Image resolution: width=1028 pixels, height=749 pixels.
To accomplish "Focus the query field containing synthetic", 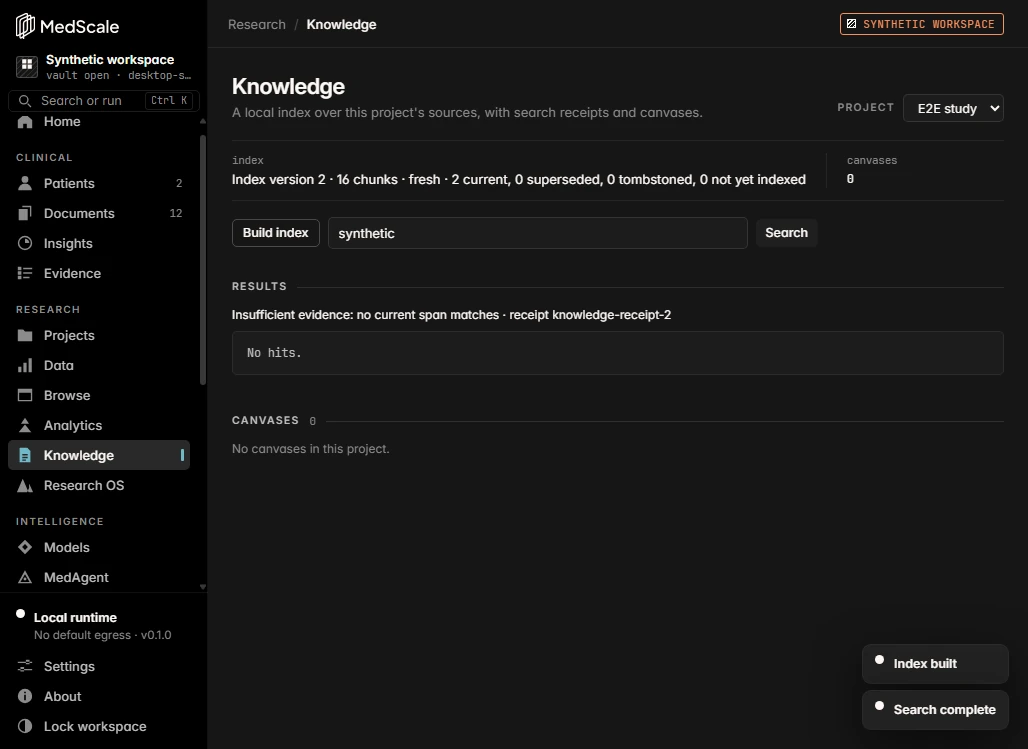I will pos(538,233).
